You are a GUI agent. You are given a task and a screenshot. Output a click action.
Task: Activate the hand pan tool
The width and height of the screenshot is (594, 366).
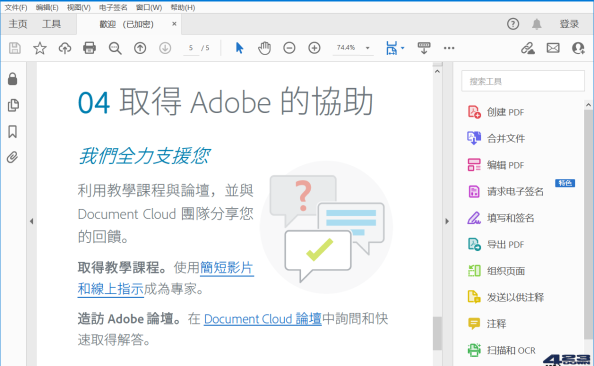264,48
